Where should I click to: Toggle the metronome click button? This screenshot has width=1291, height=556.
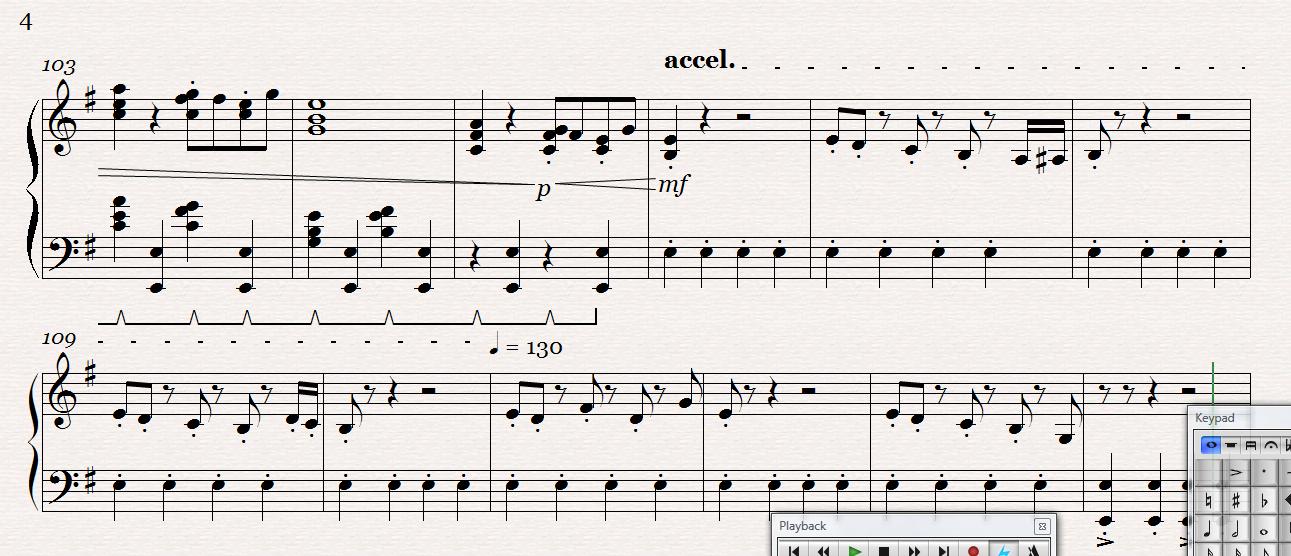click(1034, 550)
